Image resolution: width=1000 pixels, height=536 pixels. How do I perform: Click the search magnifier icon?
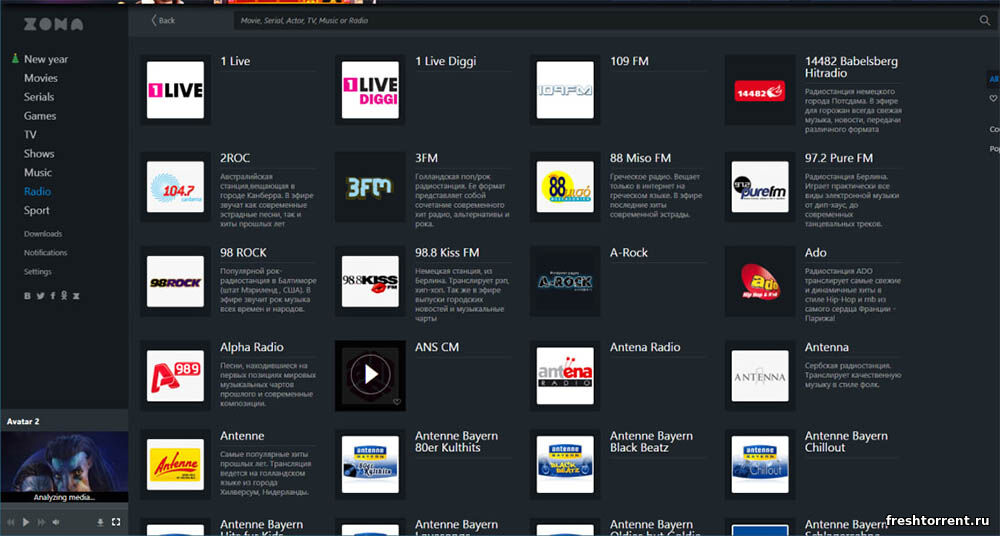[x=984, y=20]
